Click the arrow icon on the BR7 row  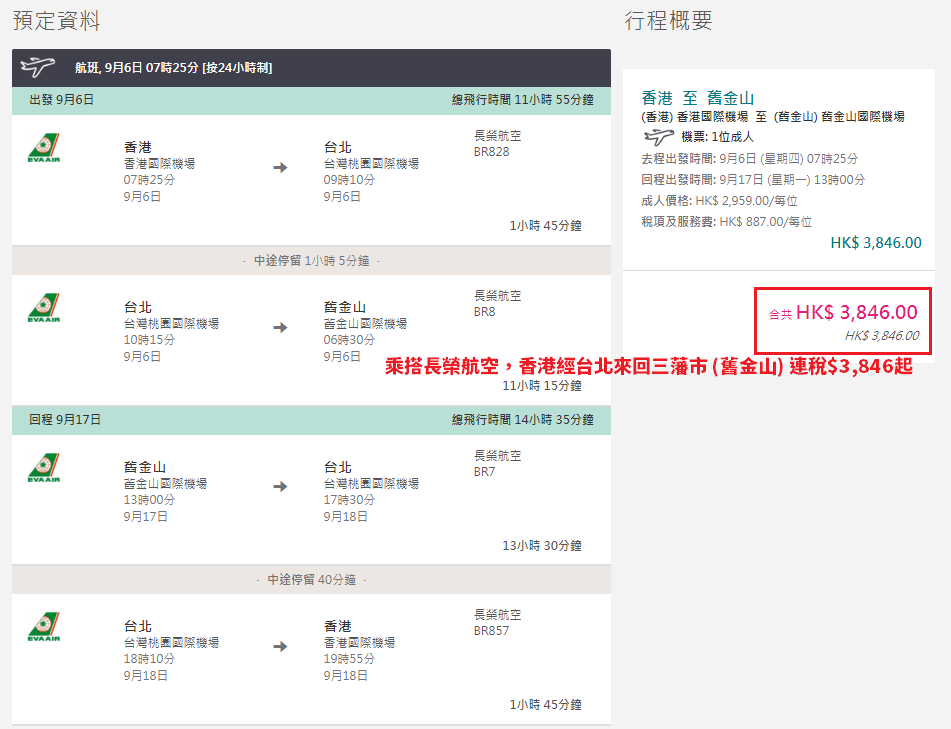pyautogui.click(x=280, y=486)
